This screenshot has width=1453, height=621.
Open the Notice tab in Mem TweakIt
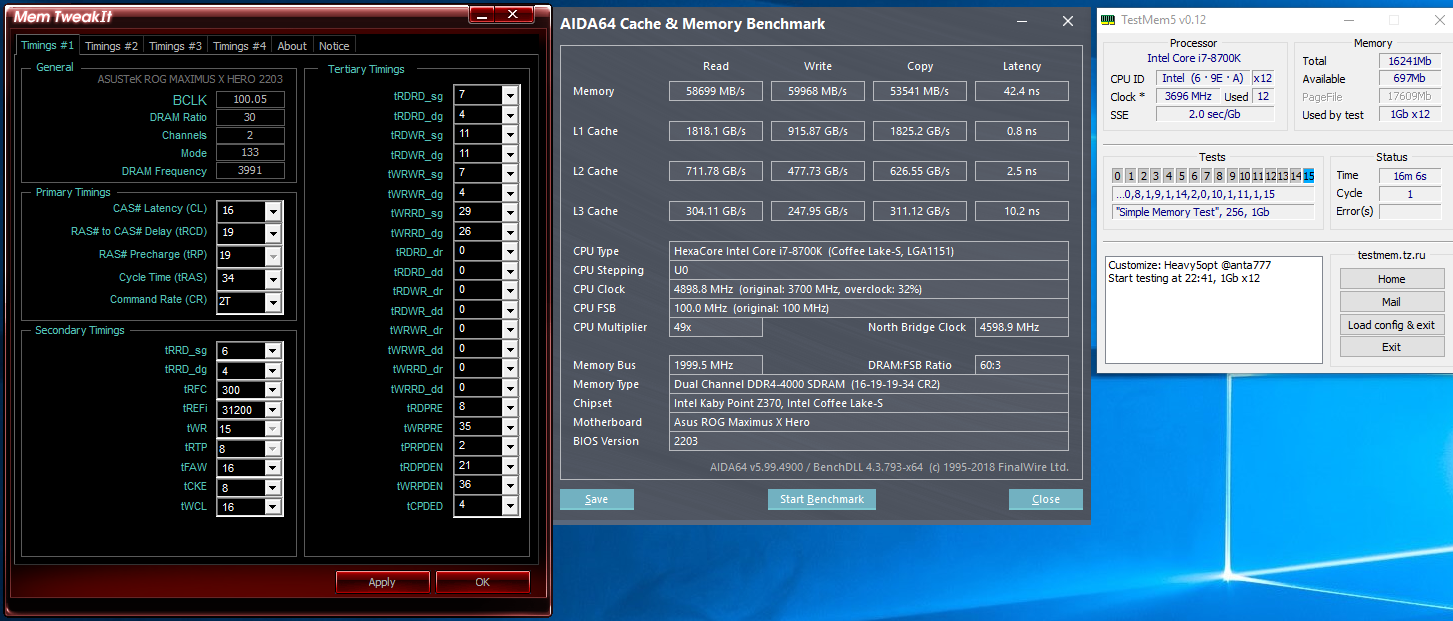(334, 46)
